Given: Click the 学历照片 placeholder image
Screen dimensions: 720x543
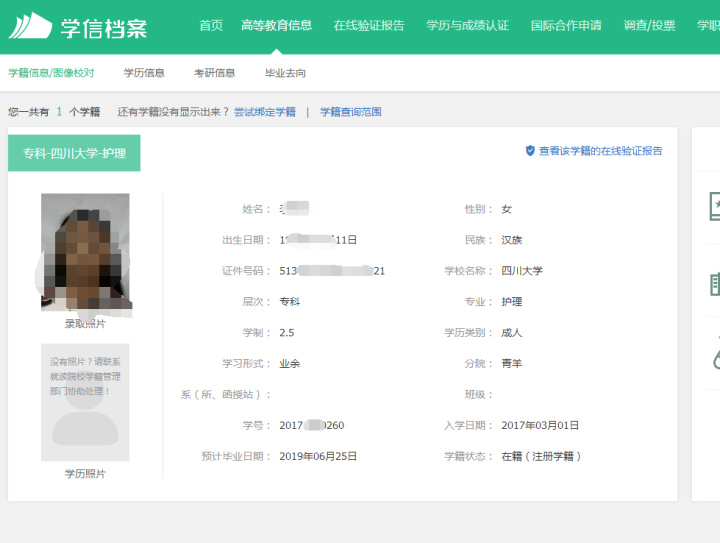Looking at the screenshot, I should point(85,402).
